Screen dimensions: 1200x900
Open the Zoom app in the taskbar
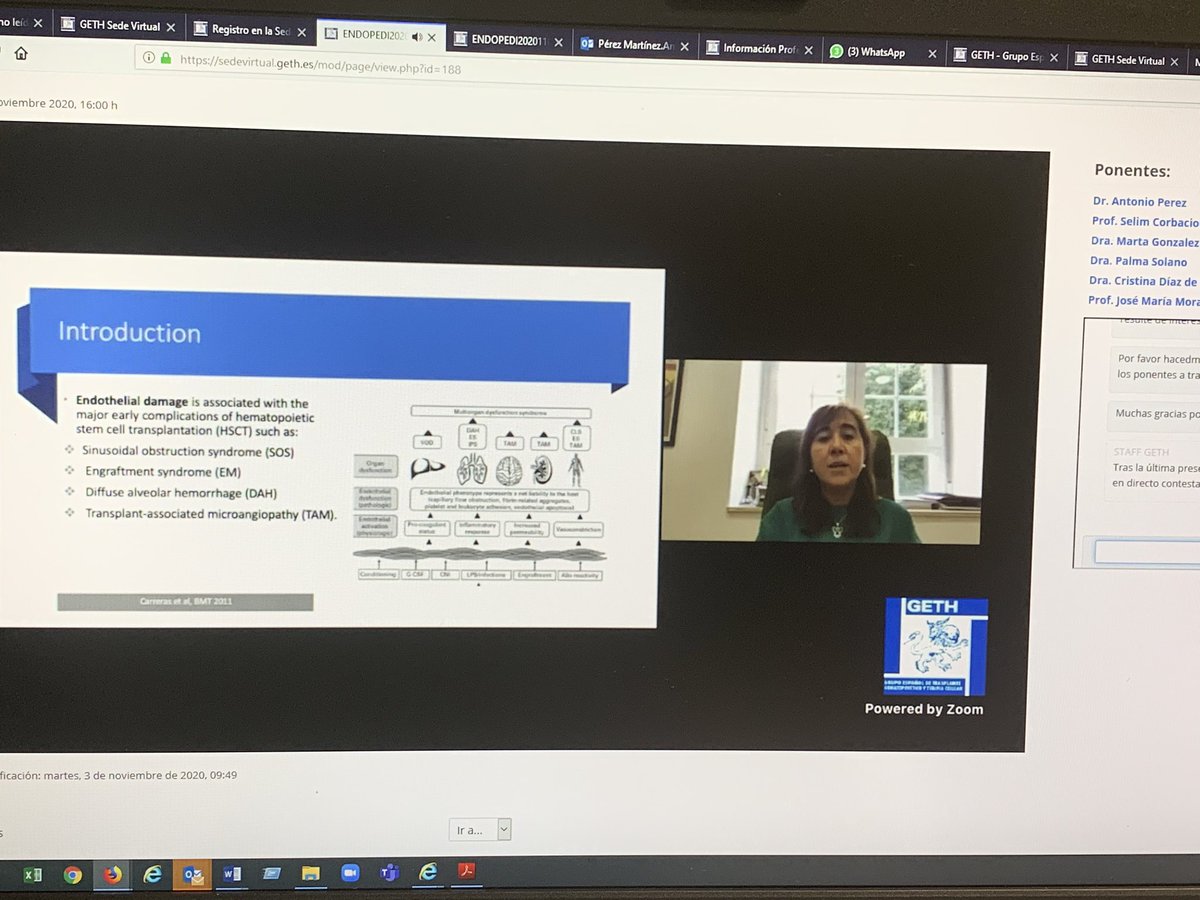coord(350,873)
